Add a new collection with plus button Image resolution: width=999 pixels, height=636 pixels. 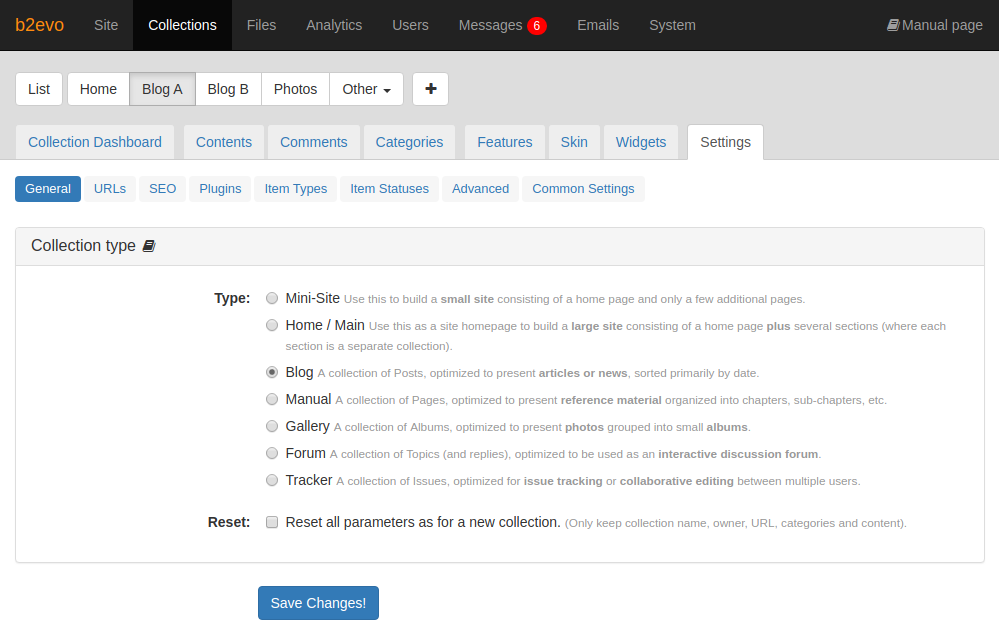pos(431,89)
